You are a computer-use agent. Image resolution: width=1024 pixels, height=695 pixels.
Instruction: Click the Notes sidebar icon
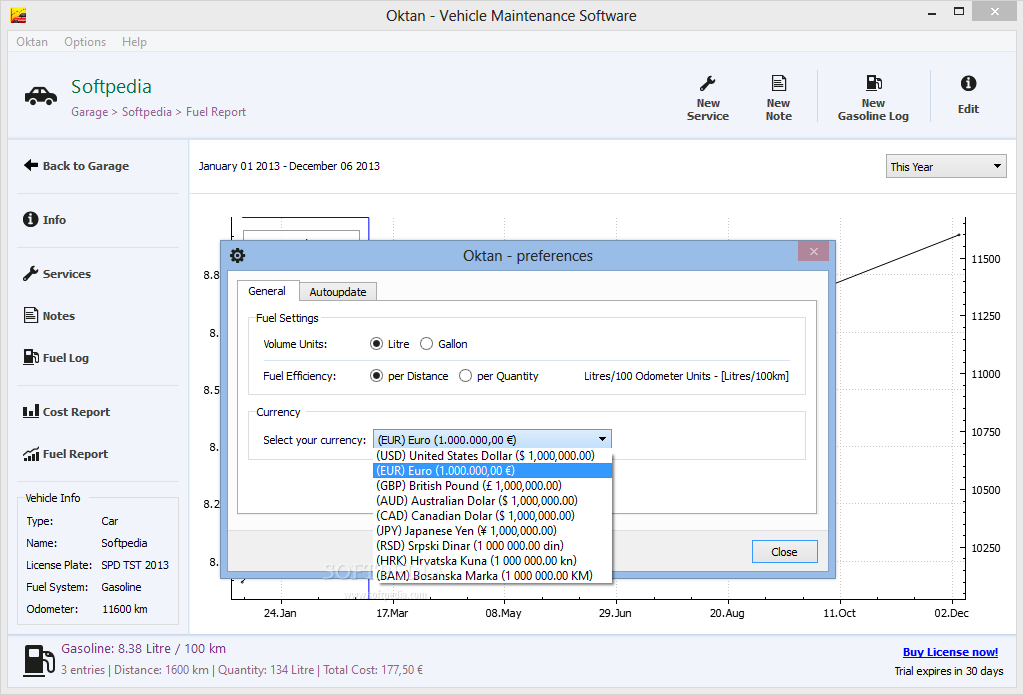pos(31,315)
